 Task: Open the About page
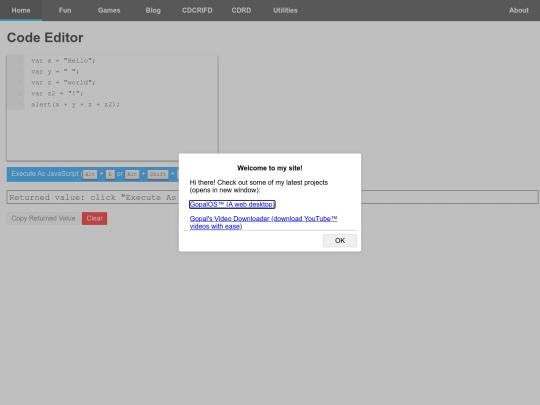click(x=519, y=10)
